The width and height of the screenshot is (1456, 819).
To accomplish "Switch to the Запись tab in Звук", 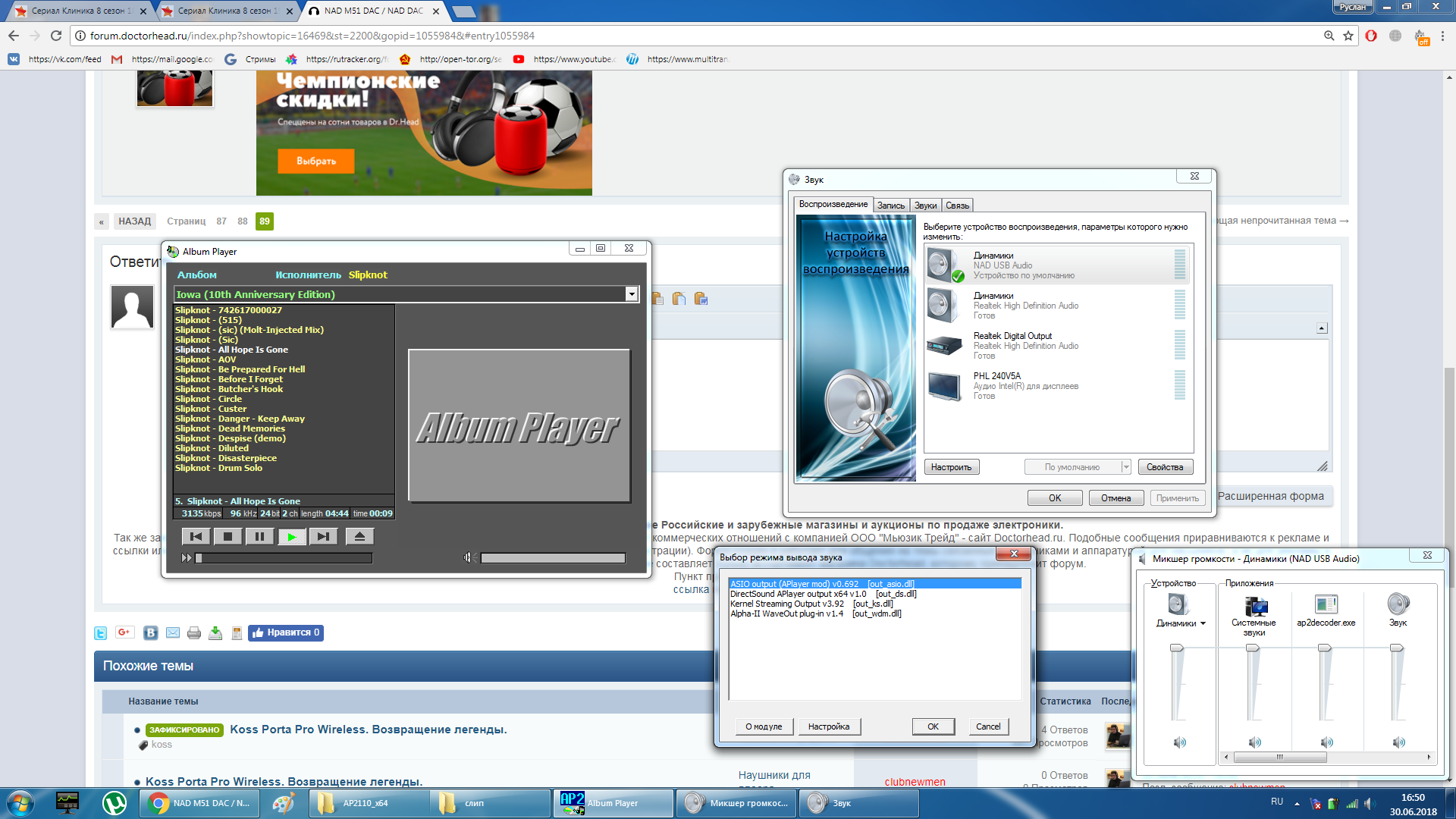I will pyautogui.click(x=891, y=206).
